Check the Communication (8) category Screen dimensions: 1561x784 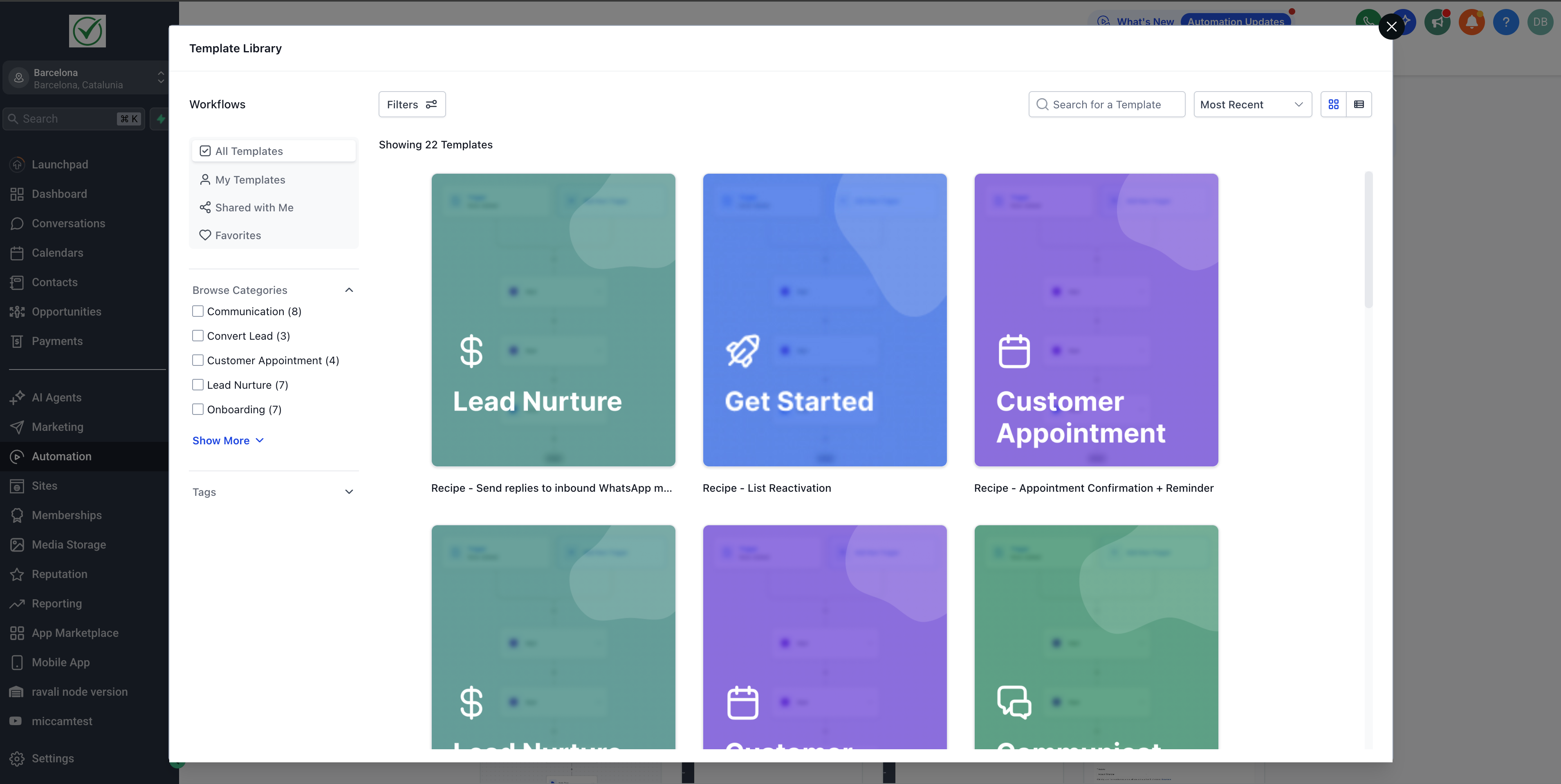[x=197, y=311]
